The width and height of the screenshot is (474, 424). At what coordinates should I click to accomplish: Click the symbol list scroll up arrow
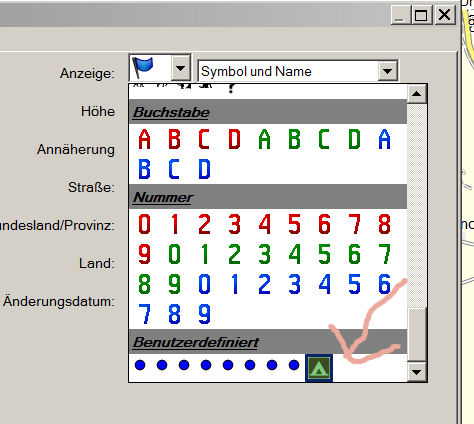[417, 94]
